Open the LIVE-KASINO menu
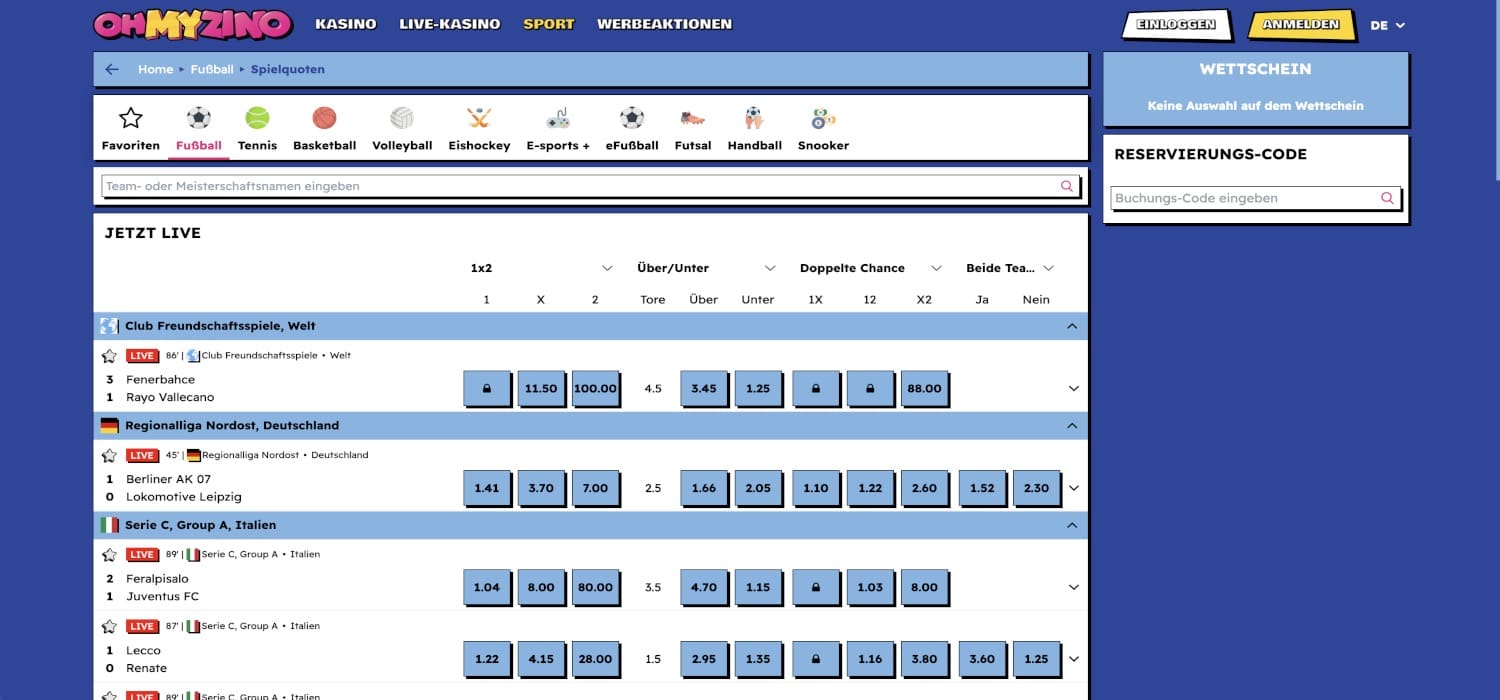Viewport: 1500px width, 700px height. (x=449, y=24)
